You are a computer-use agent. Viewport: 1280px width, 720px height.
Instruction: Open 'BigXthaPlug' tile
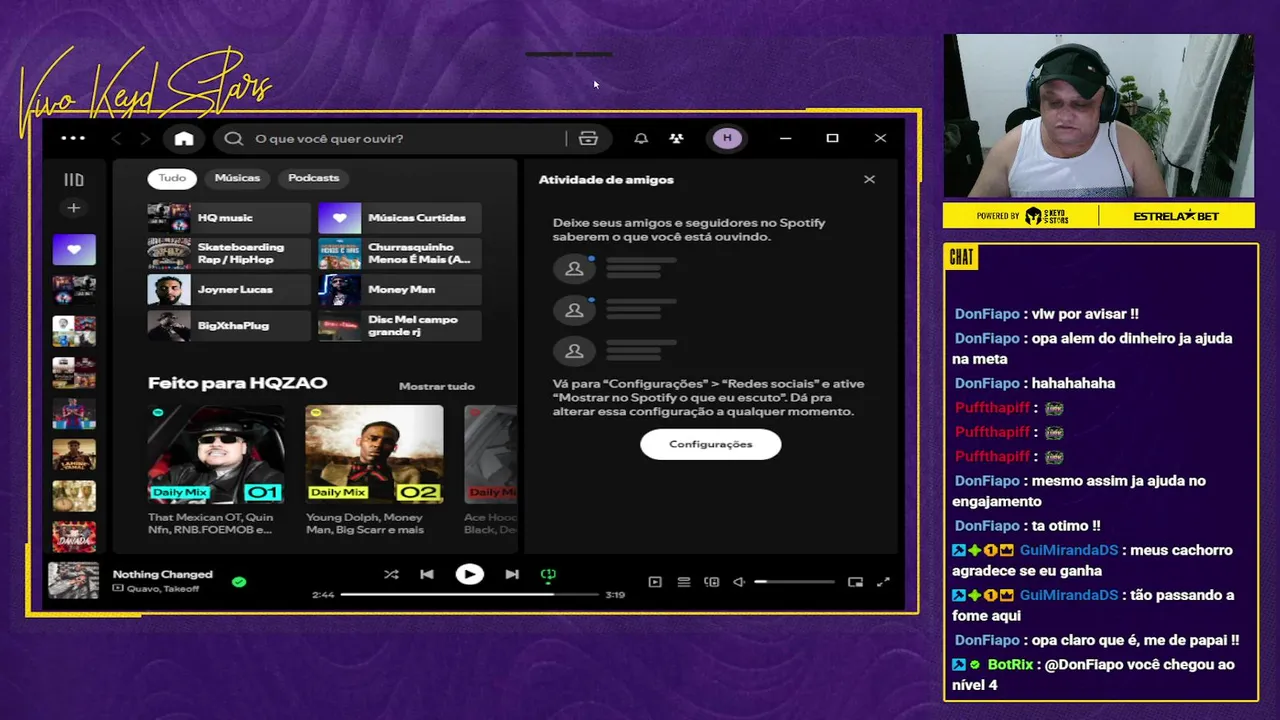tap(229, 326)
